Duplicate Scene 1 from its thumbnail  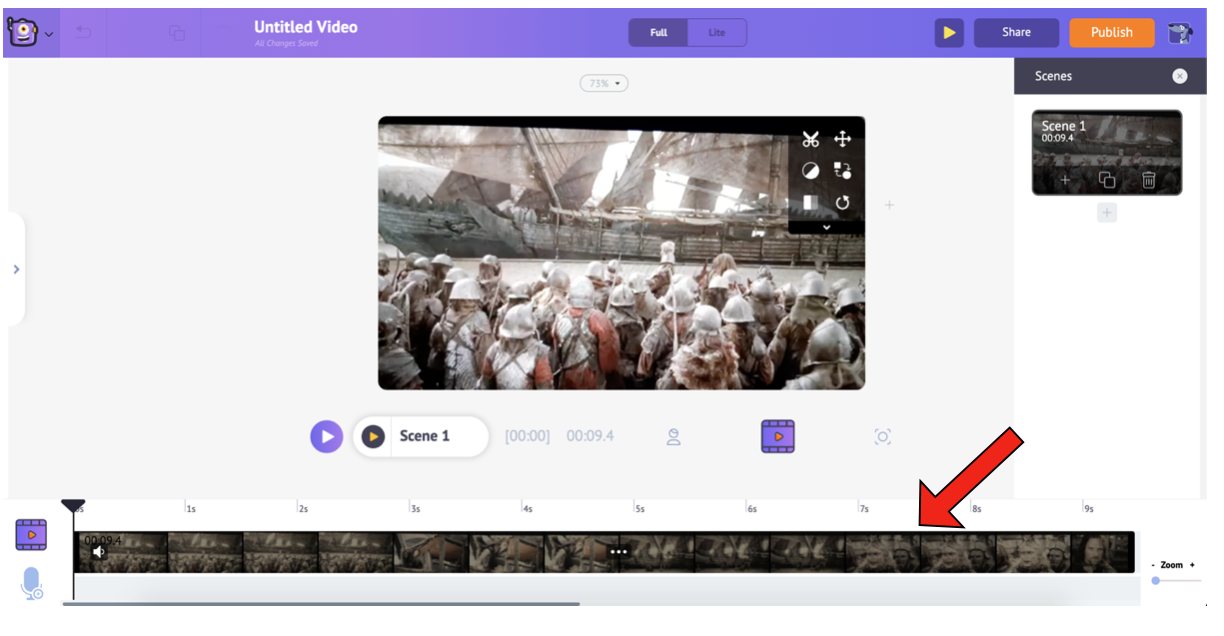[1107, 181]
